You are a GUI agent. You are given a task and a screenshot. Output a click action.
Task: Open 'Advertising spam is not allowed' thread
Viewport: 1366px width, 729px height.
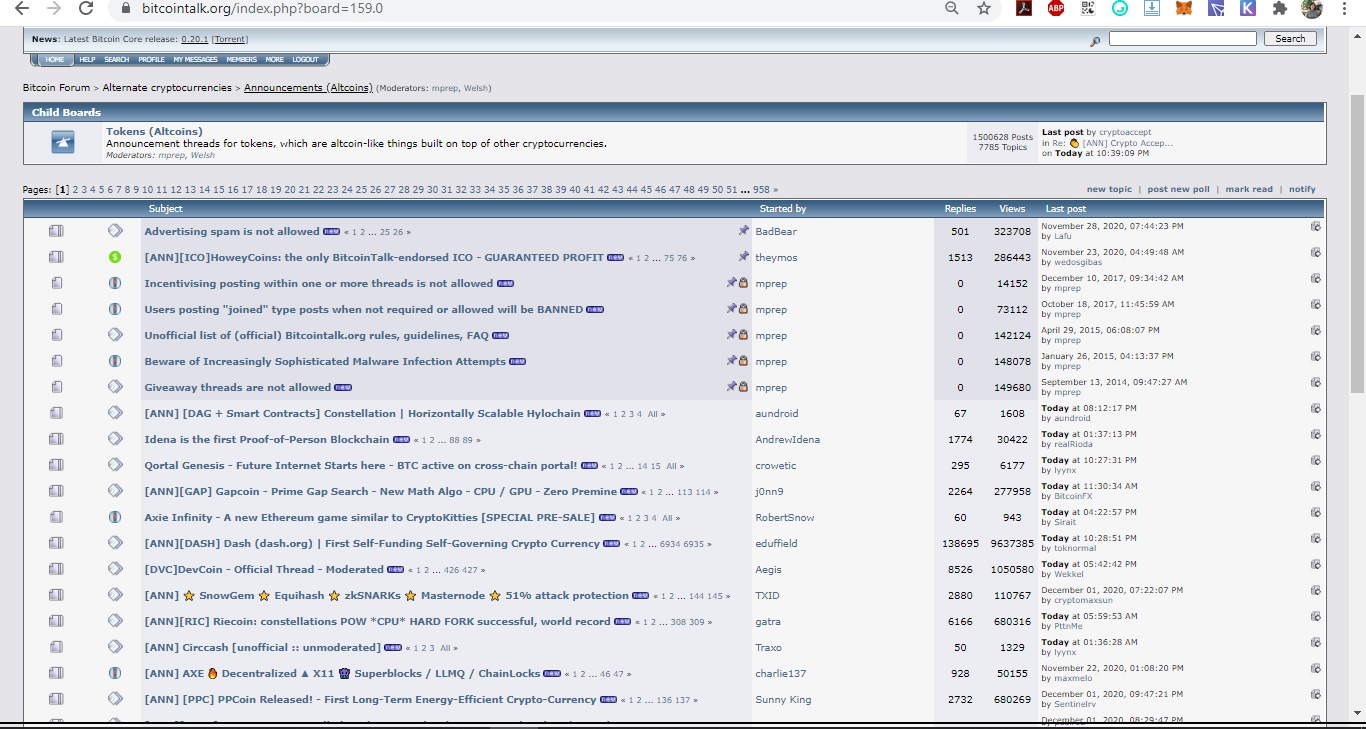pos(232,231)
